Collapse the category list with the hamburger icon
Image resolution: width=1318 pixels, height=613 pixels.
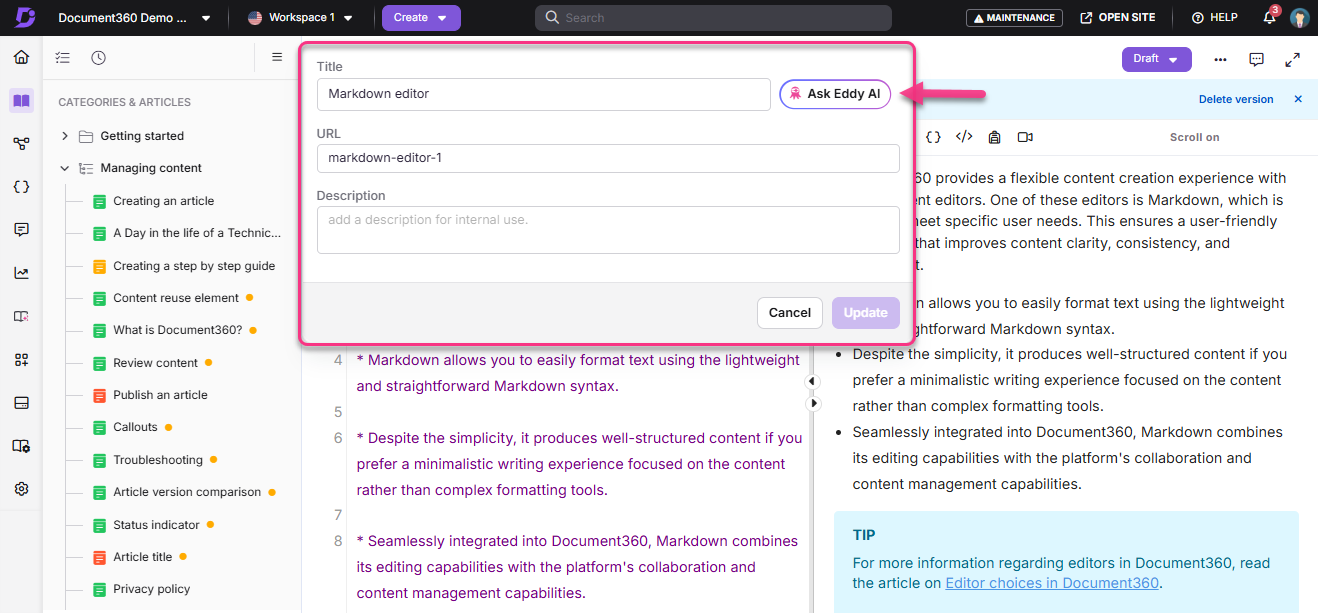coord(277,57)
